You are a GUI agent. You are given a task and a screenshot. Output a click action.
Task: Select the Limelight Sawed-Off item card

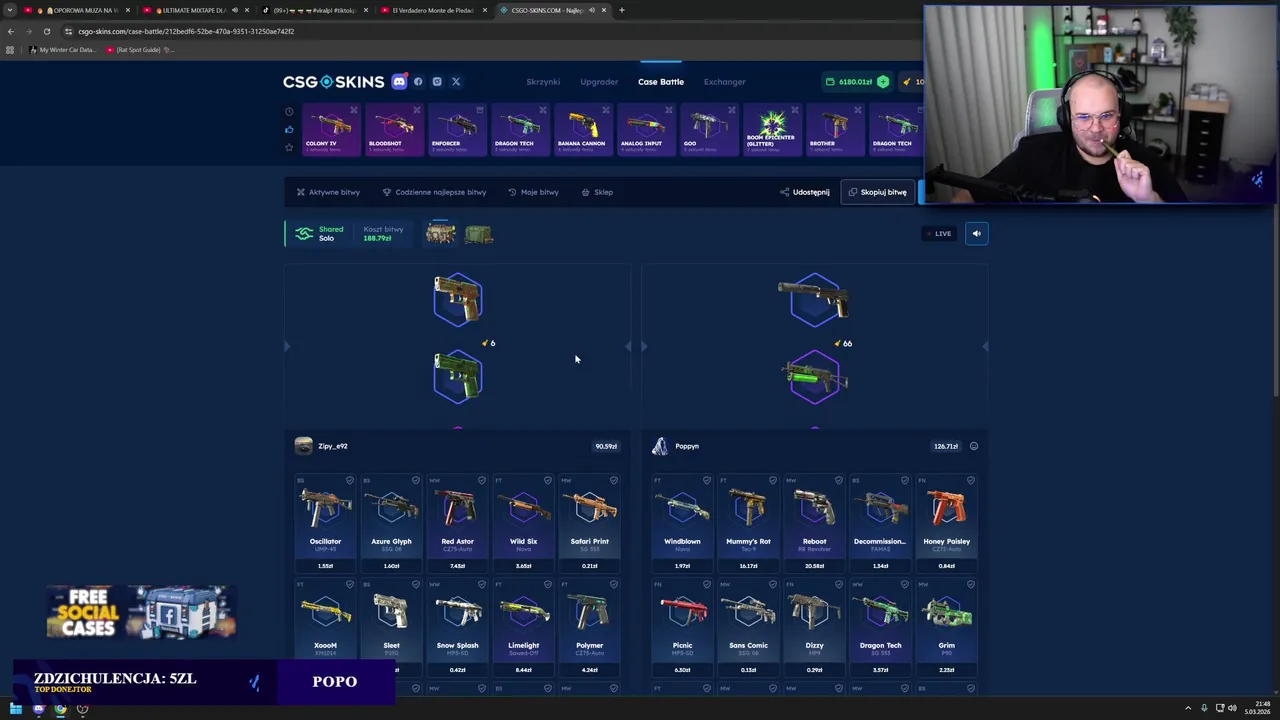523,627
